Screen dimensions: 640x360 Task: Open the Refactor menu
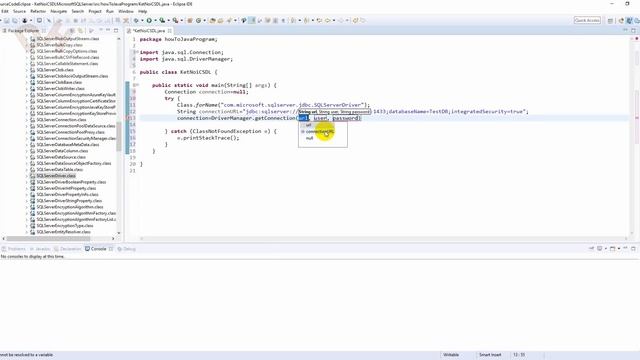coord(38,11)
